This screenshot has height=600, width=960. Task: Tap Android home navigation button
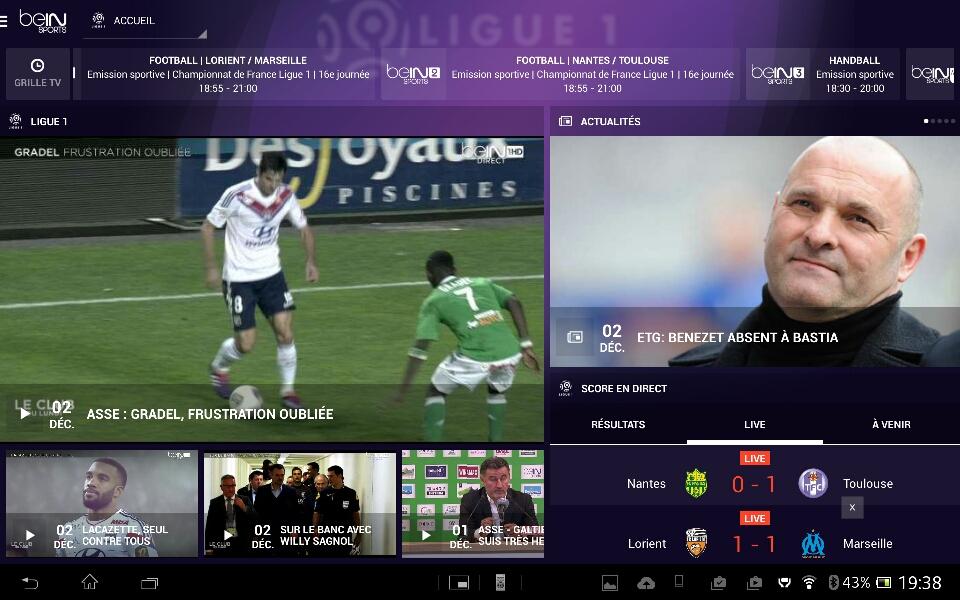tap(90, 582)
